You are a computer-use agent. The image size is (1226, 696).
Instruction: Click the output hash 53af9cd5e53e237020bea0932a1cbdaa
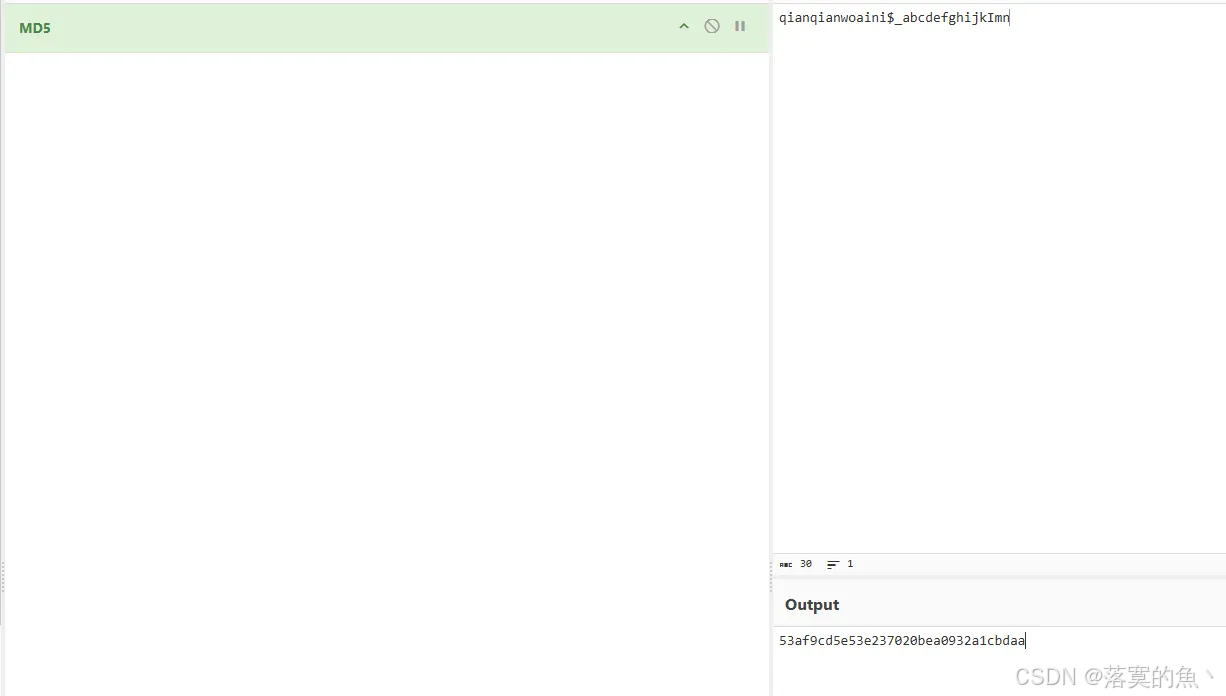click(902, 641)
